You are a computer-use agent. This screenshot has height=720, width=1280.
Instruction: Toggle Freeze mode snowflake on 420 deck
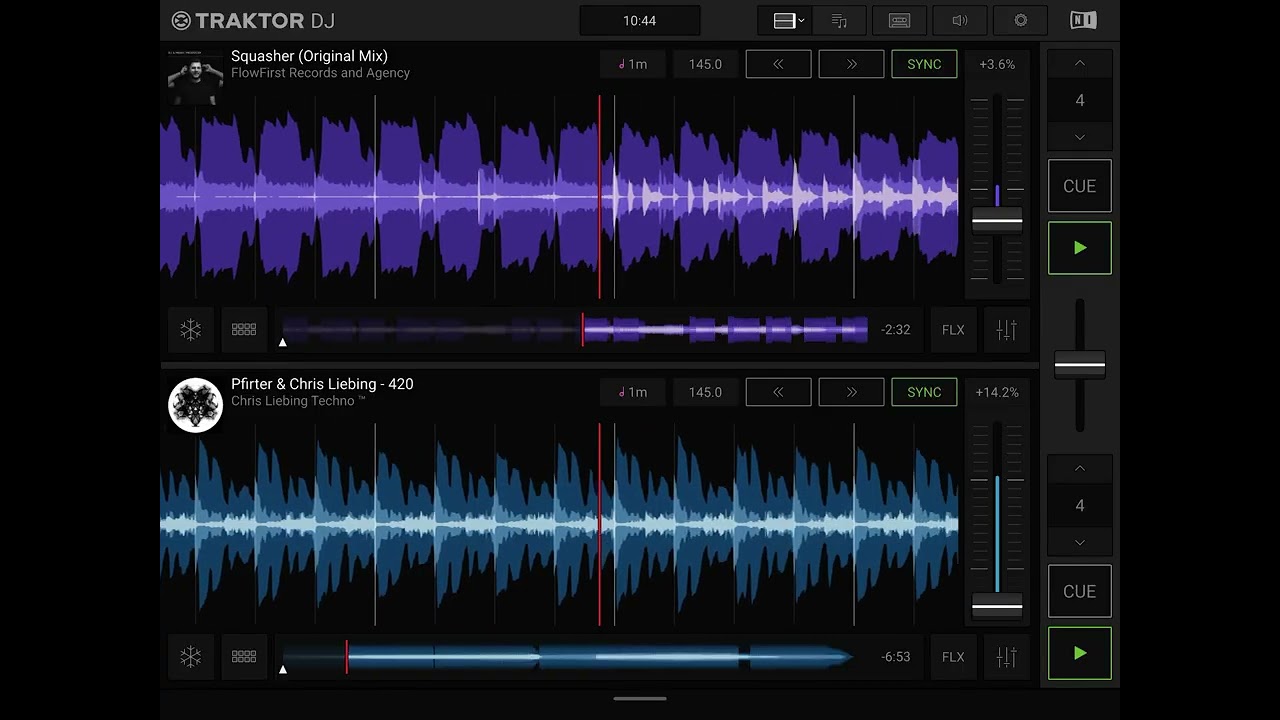point(190,657)
